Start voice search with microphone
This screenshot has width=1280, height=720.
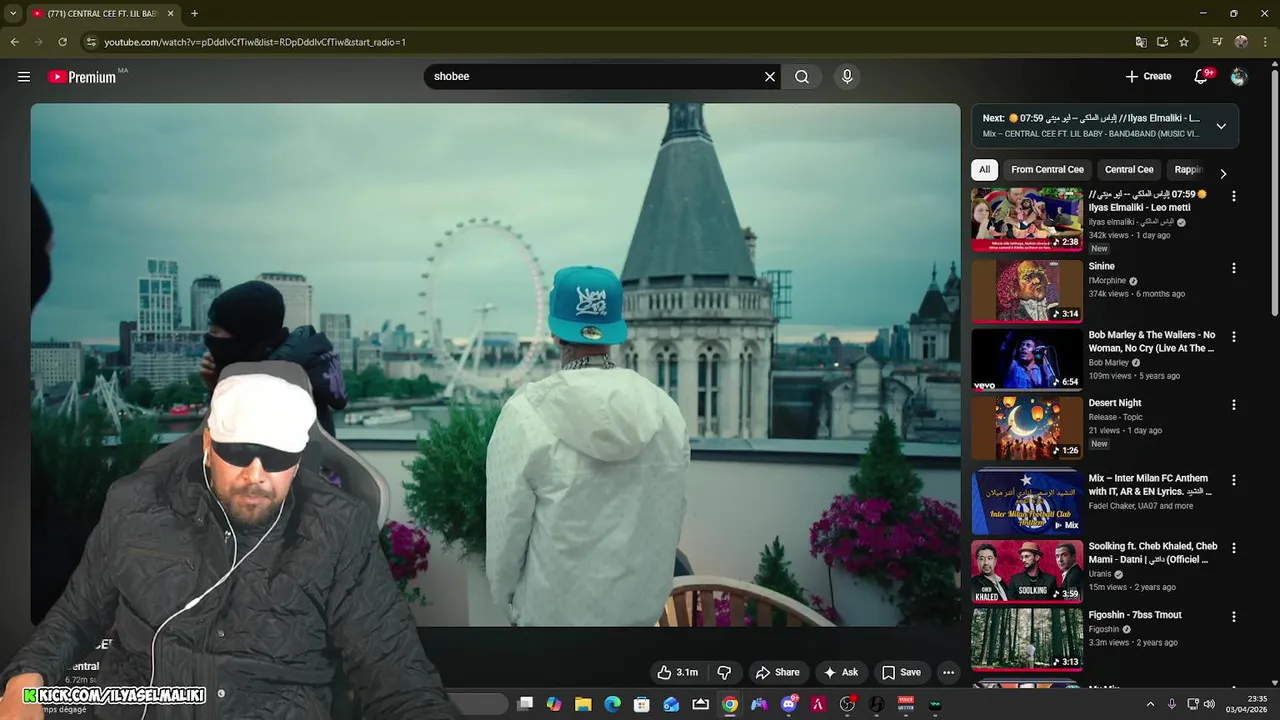[x=847, y=76]
